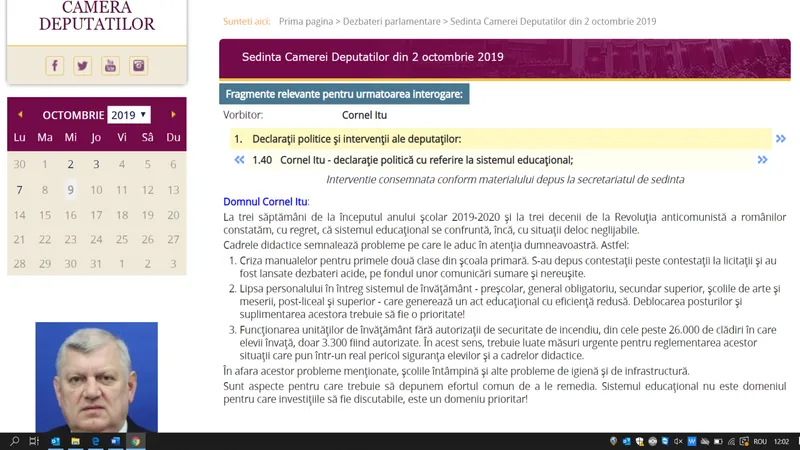Go to previous month in calendar

coord(20,115)
